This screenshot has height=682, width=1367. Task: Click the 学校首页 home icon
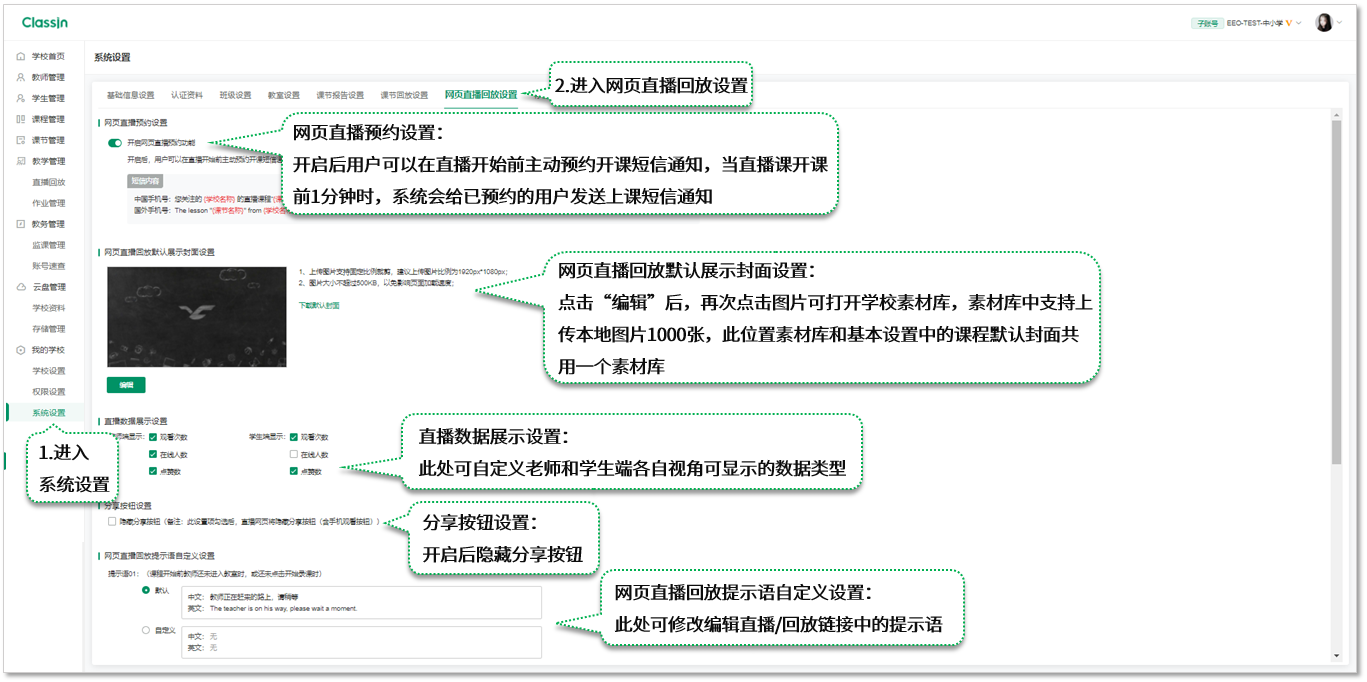point(21,57)
